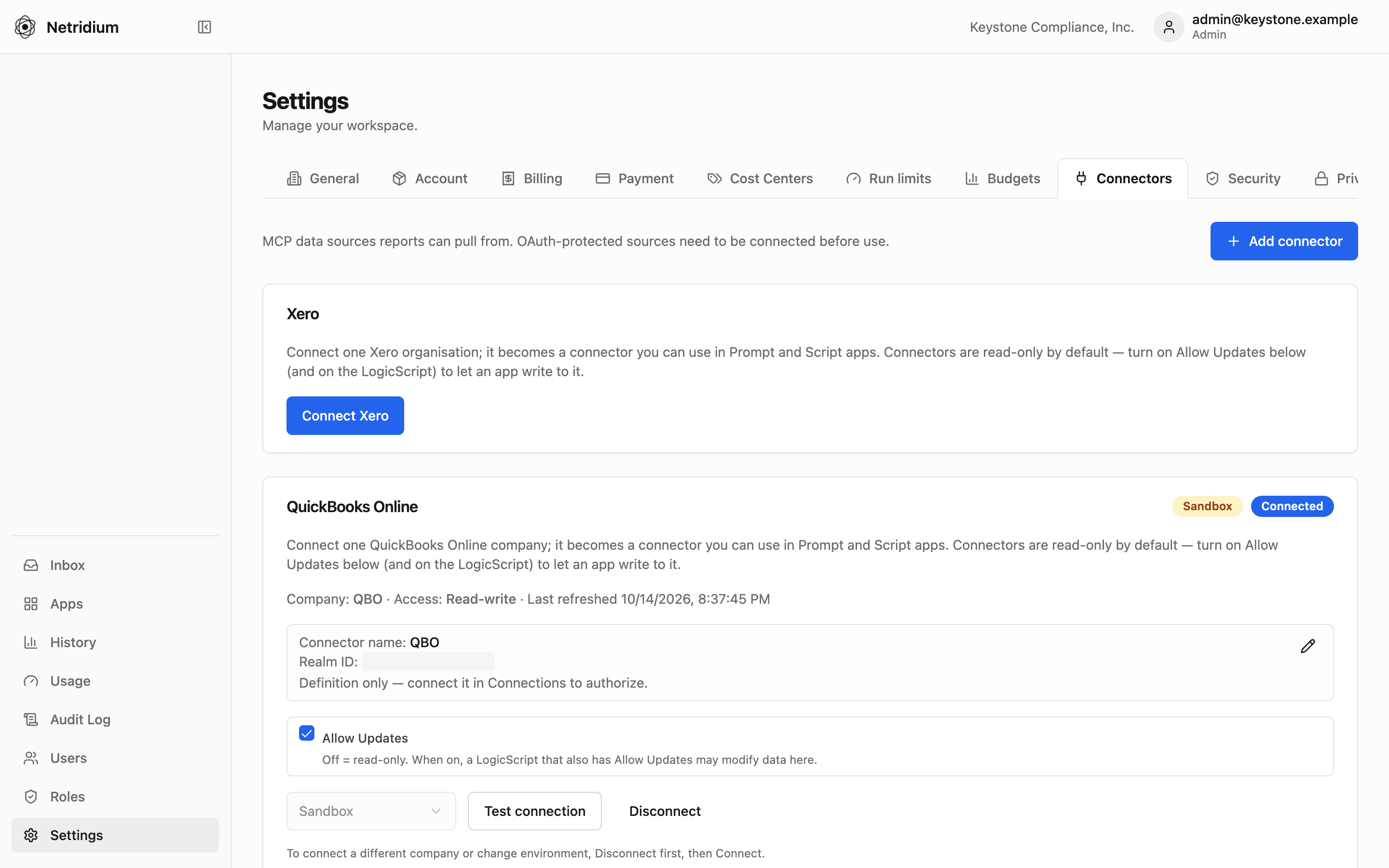
Task: Click the Connected status badge
Action: 1292,506
